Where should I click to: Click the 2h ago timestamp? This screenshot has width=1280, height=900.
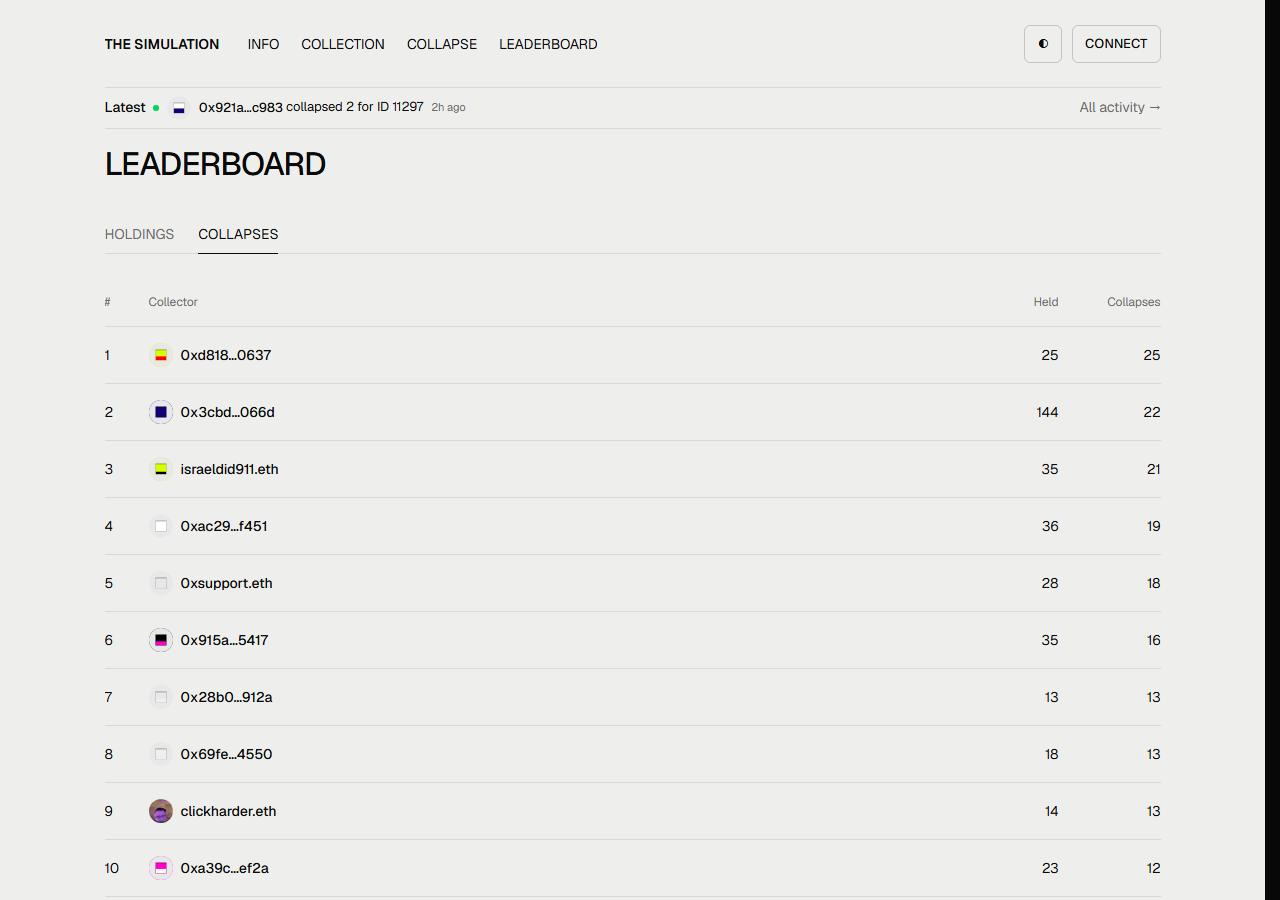coord(448,107)
